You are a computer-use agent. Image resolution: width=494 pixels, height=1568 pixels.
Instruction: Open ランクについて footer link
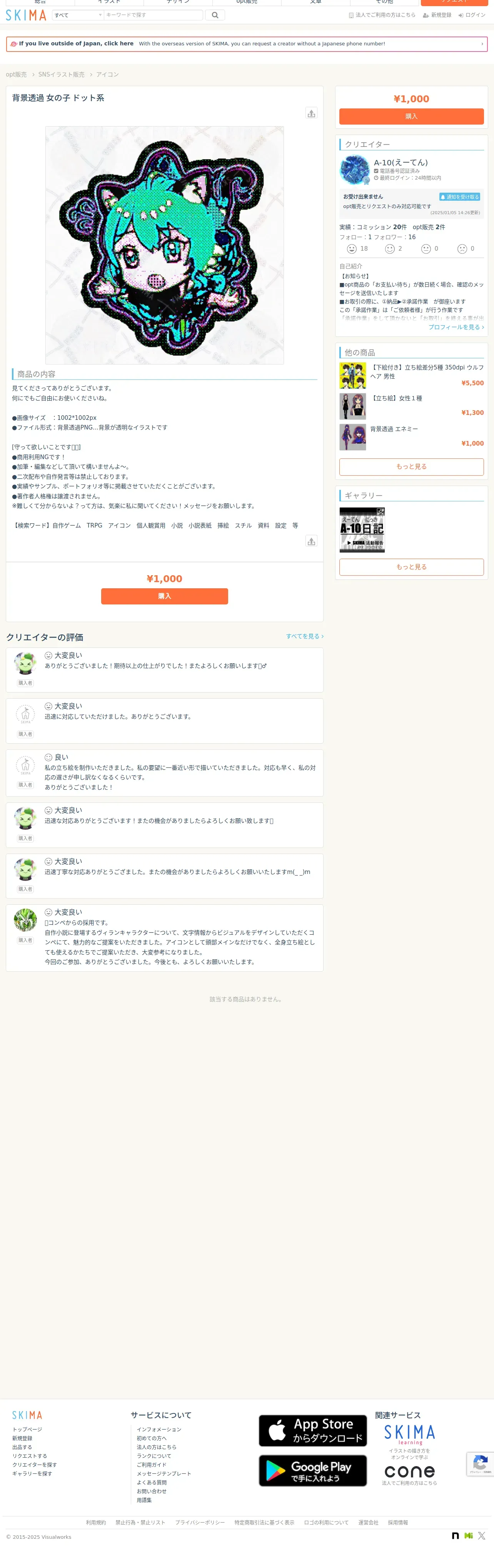click(x=154, y=1456)
